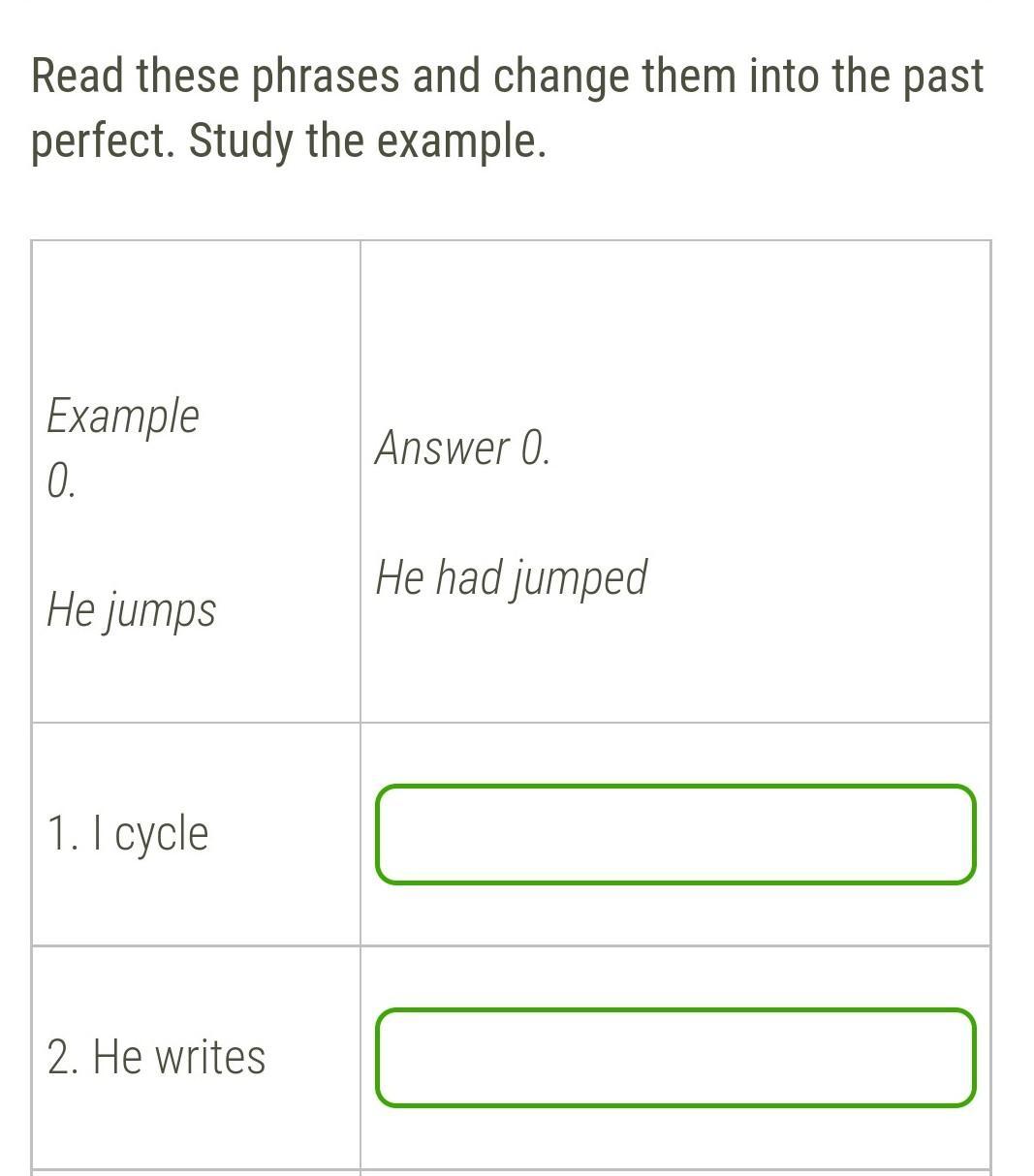
Task: Click the word 'writes' in question 2
Action: tap(210, 1057)
